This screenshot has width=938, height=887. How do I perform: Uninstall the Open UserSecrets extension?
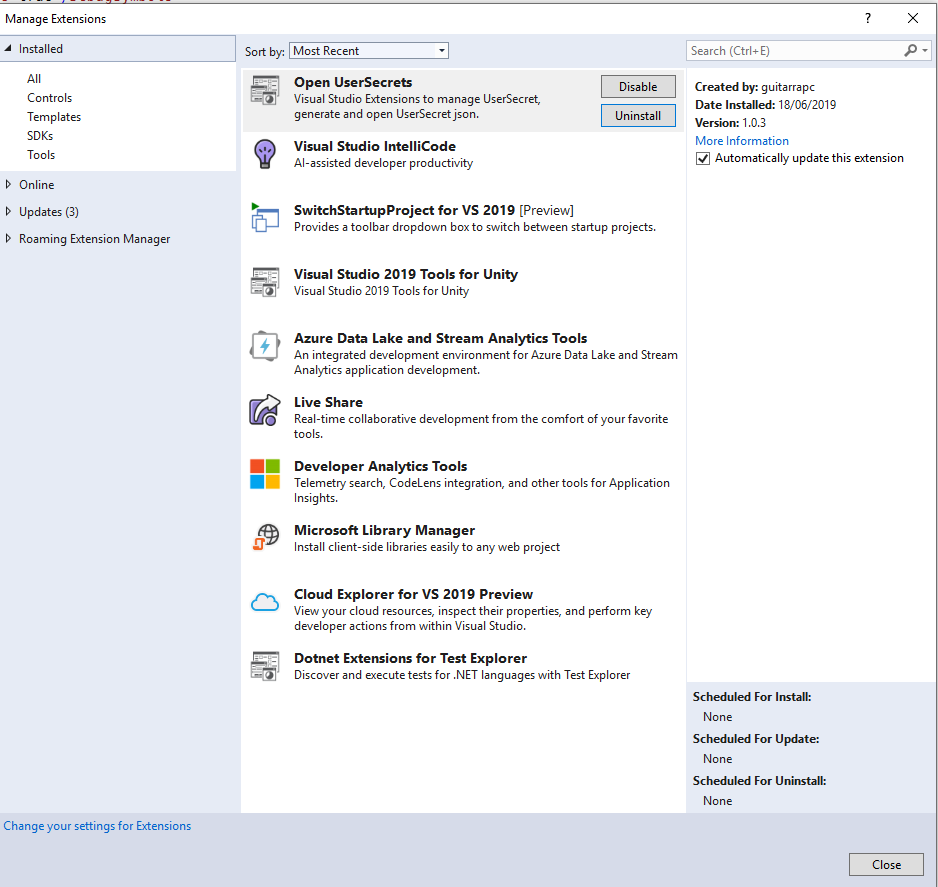click(638, 116)
